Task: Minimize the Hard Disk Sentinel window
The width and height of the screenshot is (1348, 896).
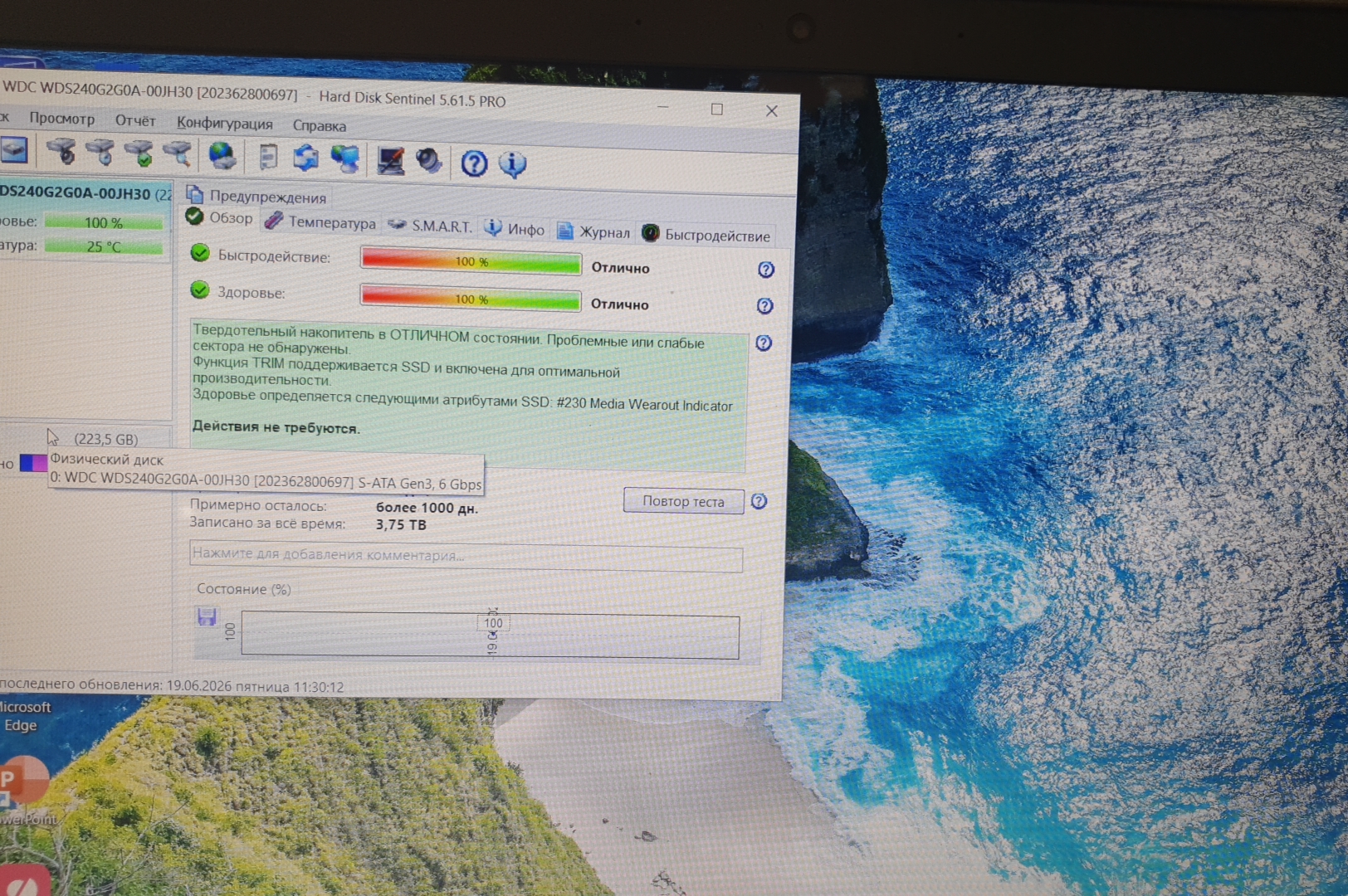Action: pos(663,108)
